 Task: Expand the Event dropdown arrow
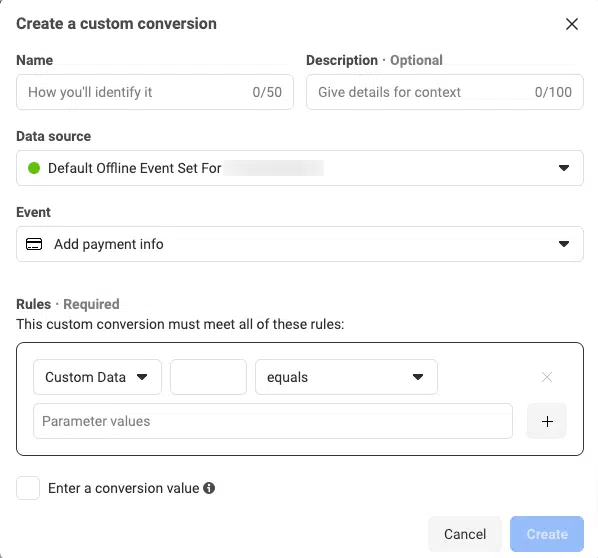coord(564,244)
